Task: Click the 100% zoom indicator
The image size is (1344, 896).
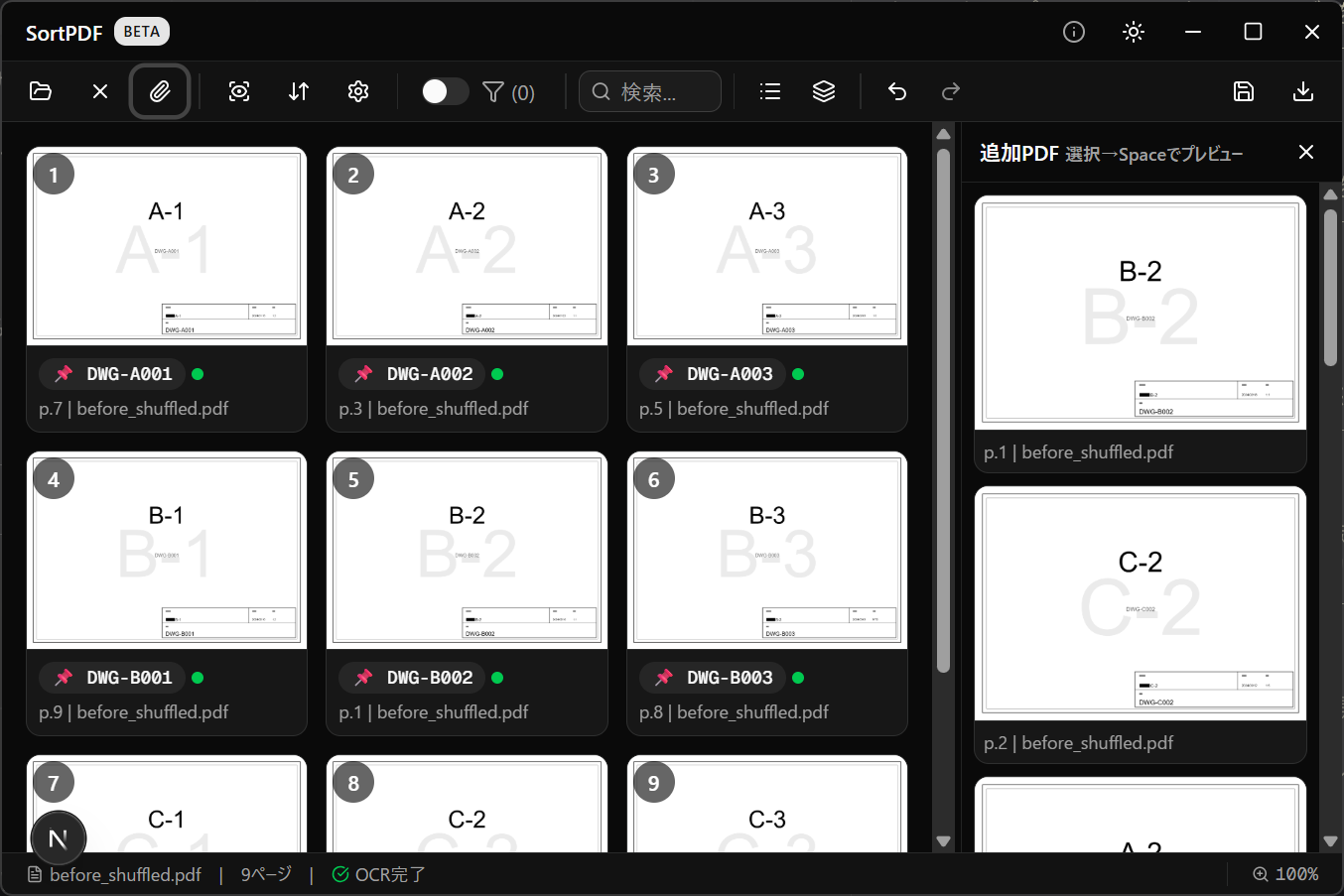Action: (x=1285, y=874)
